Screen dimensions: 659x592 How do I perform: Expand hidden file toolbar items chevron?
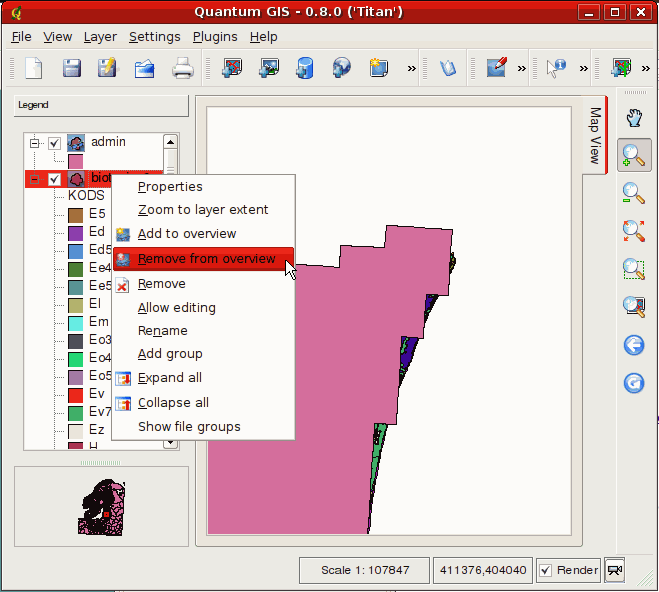click(x=411, y=68)
